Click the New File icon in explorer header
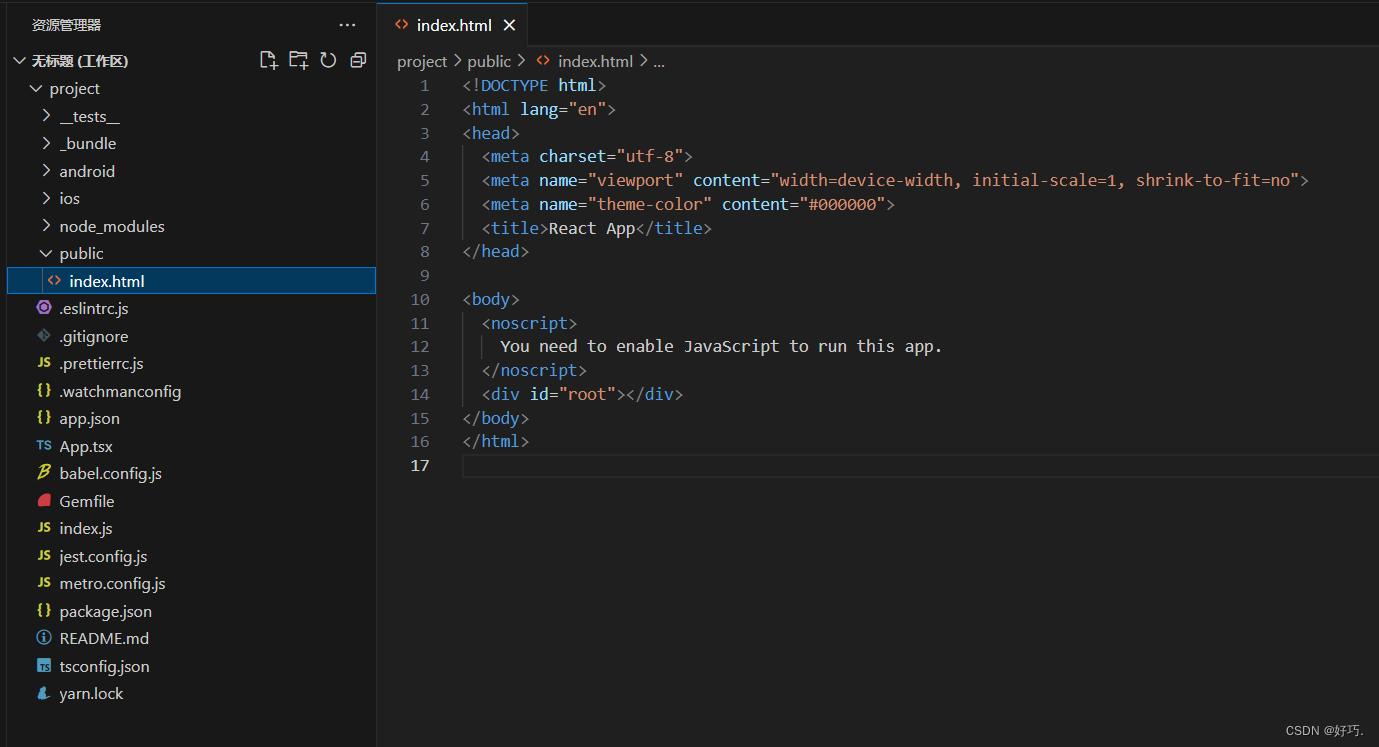Image resolution: width=1379 pixels, height=747 pixels. tap(268, 61)
